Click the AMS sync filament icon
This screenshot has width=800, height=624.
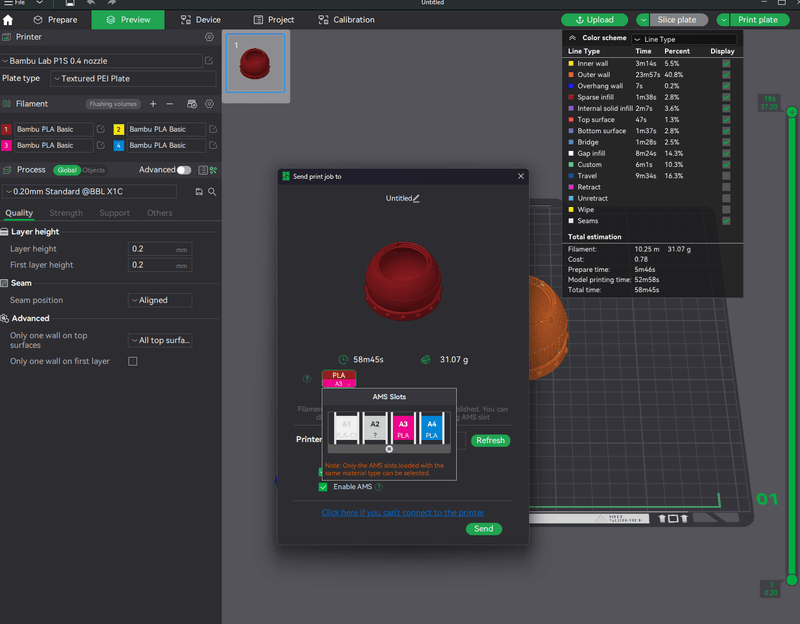(192, 104)
